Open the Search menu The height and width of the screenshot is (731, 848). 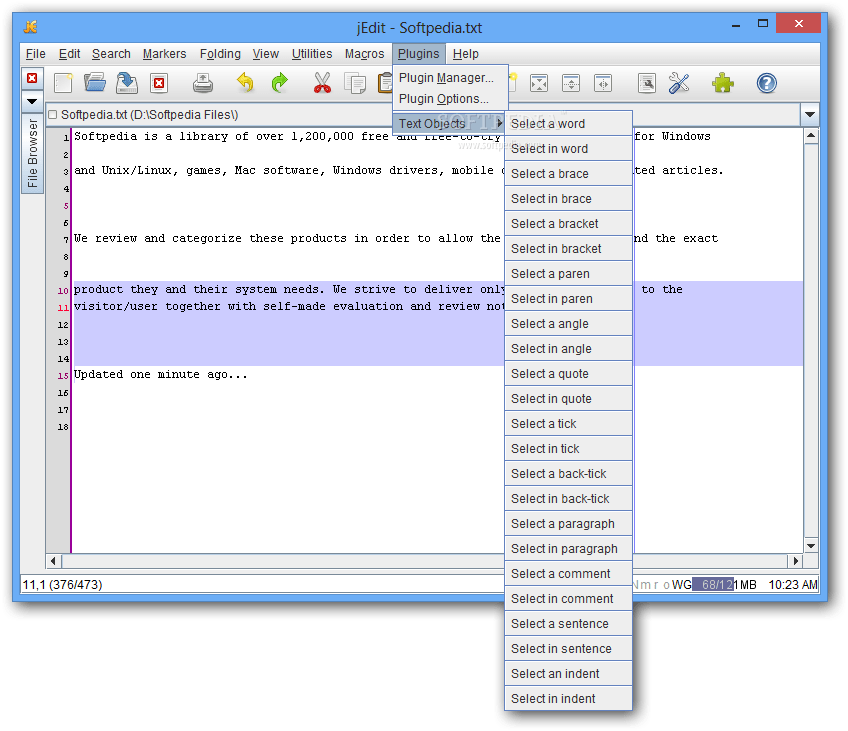(x=111, y=54)
